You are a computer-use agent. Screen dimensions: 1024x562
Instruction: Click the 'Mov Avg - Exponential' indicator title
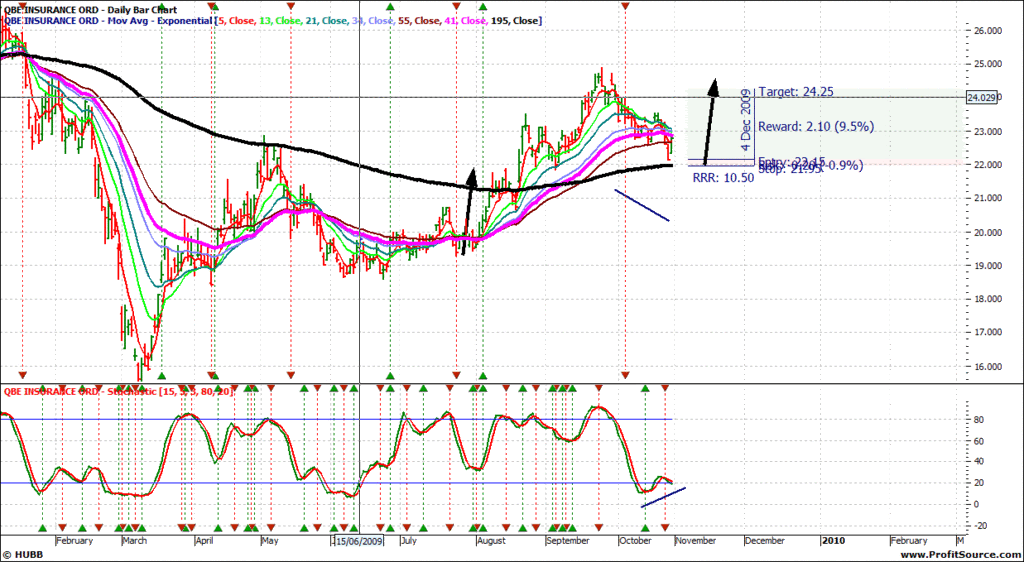[156, 21]
